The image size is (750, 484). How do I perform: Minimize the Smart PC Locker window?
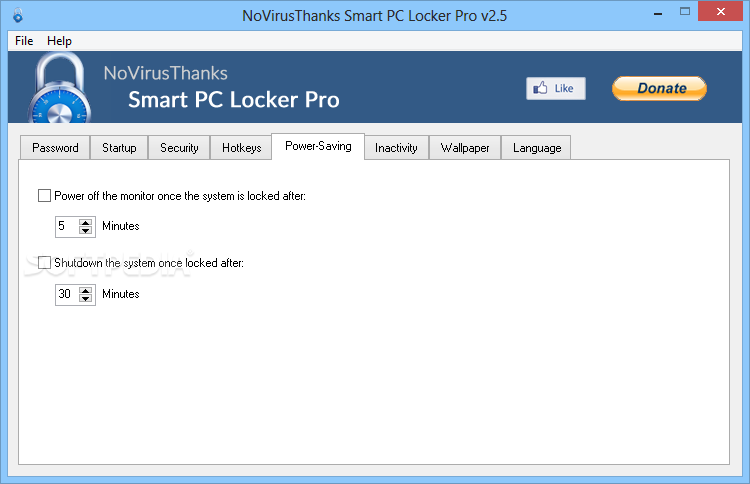coord(658,12)
